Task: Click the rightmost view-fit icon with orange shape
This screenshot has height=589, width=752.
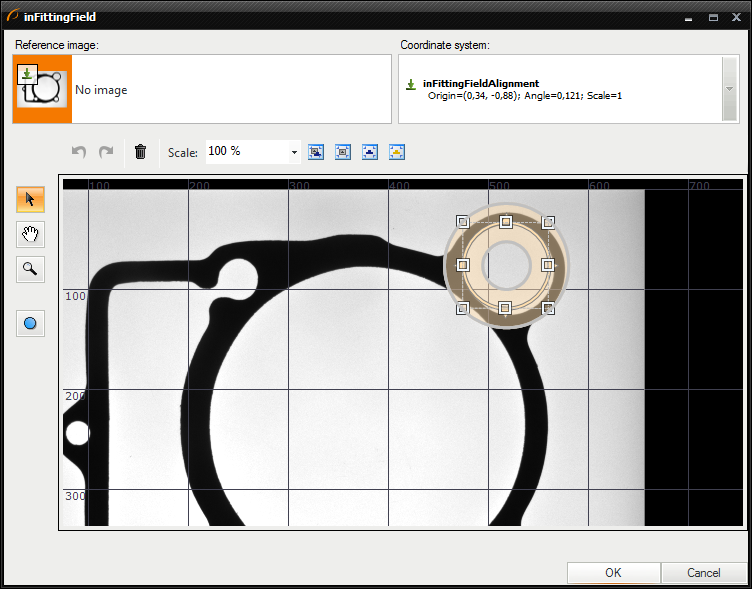Action: [x=397, y=152]
